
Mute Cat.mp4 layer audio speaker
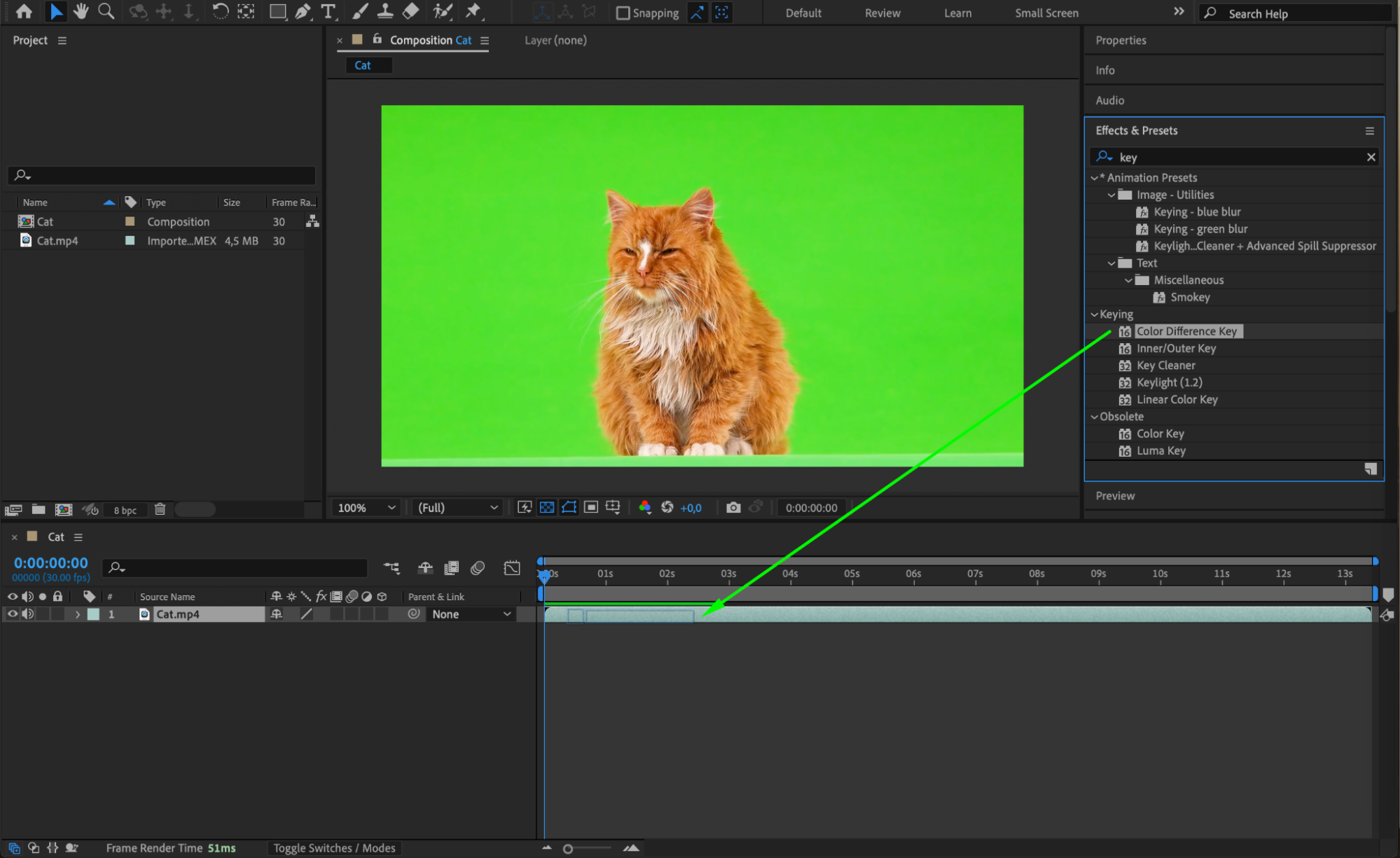(27, 614)
